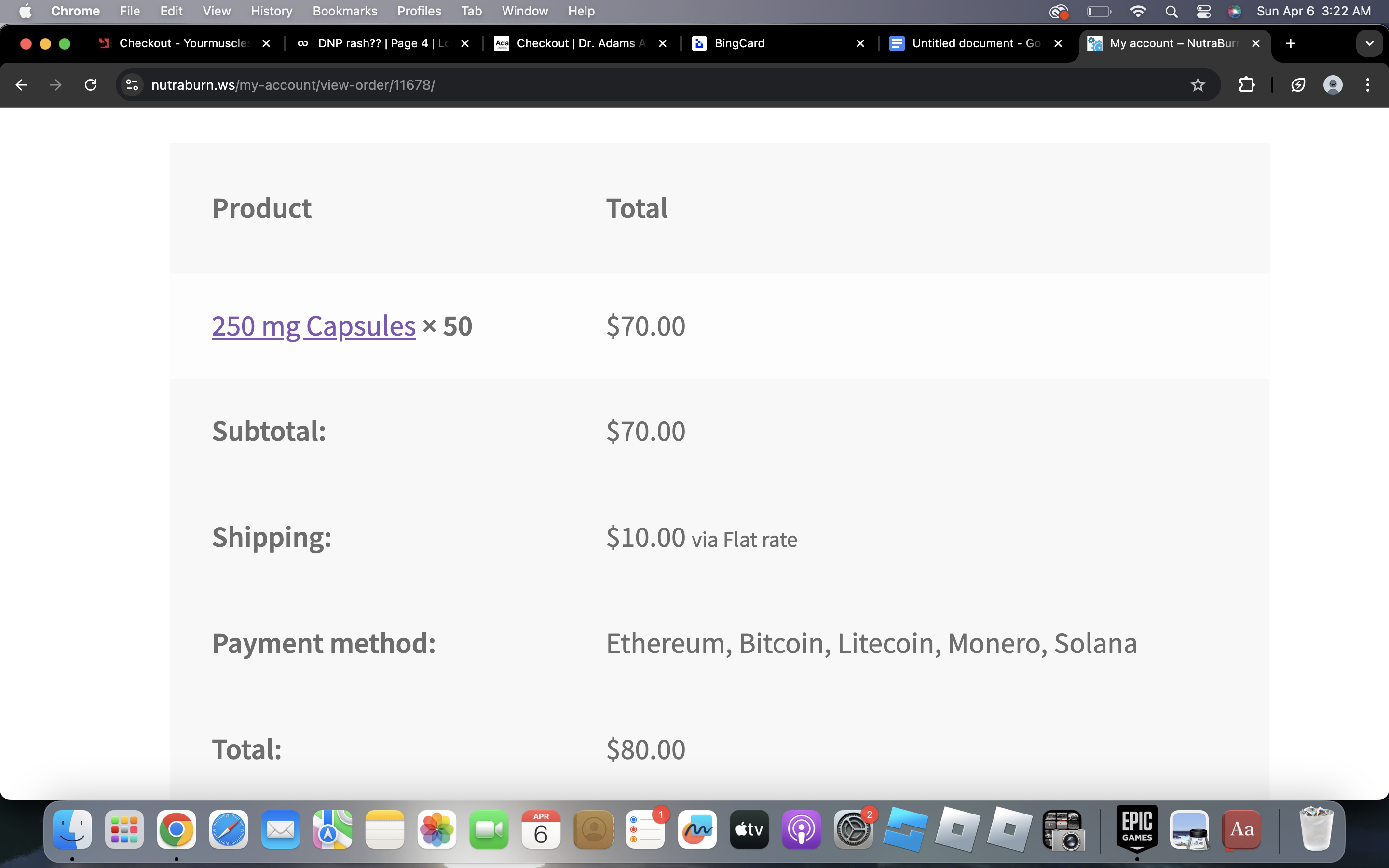Open the Chrome extensions puzzle icon

coord(1246,85)
